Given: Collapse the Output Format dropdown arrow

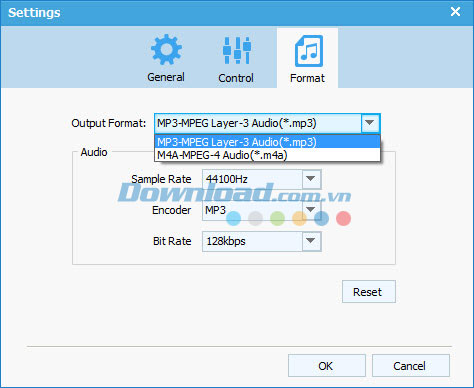Looking at the screenshot, I should [369, 123].
